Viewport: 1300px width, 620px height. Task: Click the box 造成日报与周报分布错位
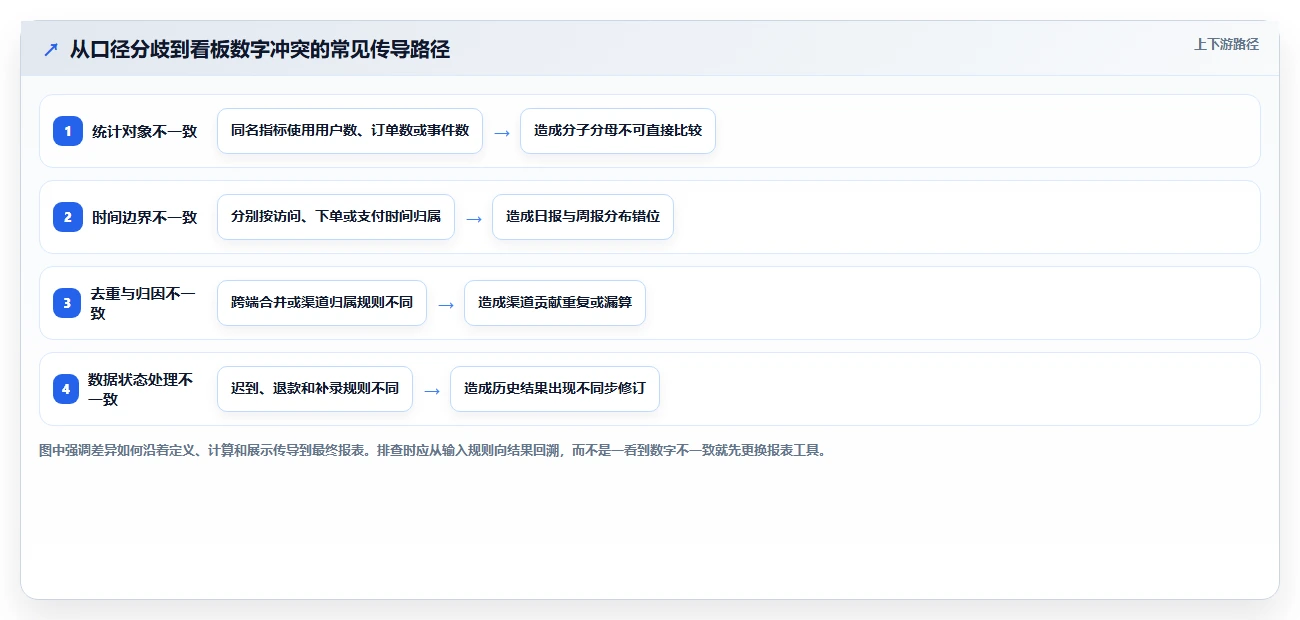click(583, 217)
